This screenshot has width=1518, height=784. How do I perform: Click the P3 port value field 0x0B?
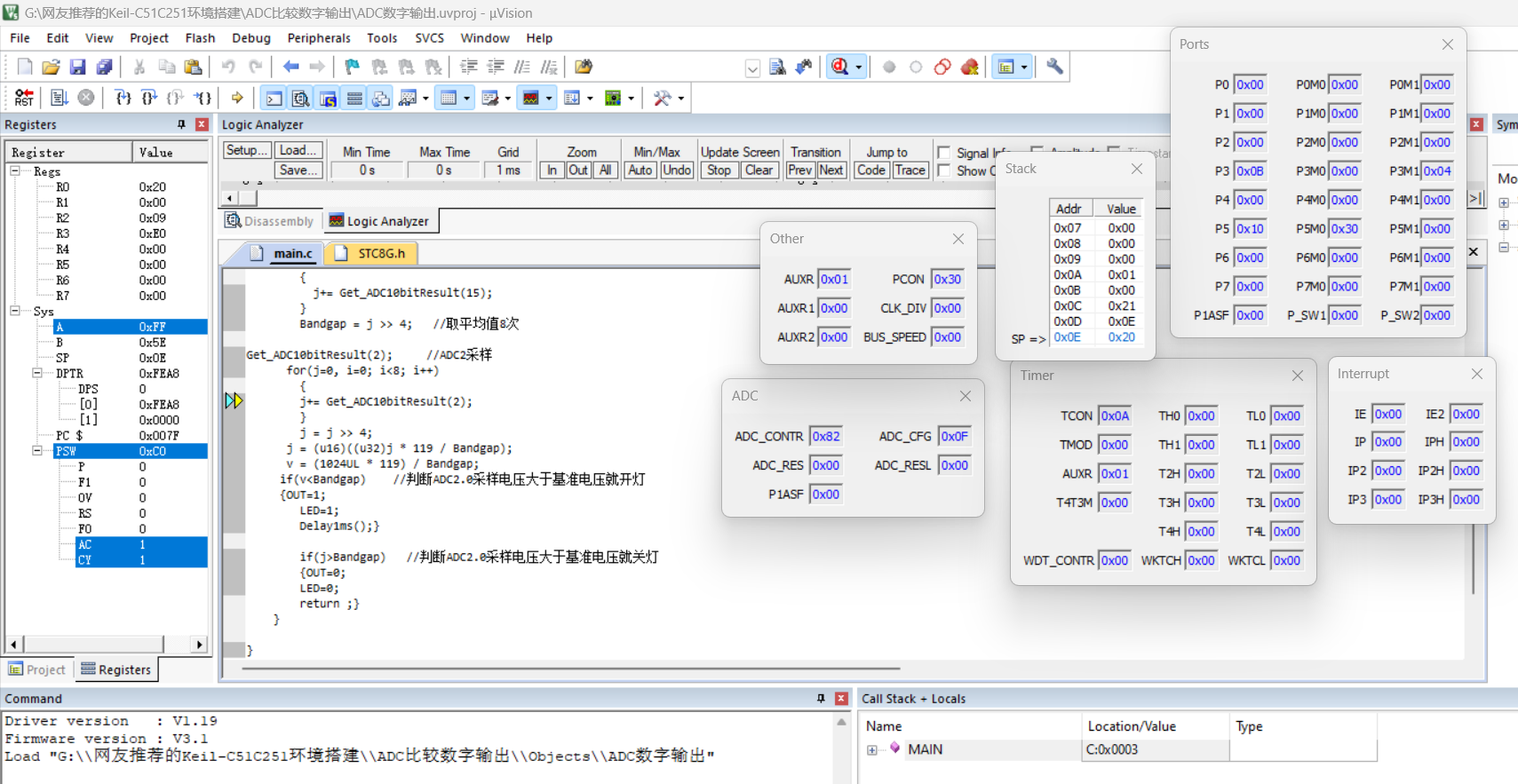point(1250,170)
